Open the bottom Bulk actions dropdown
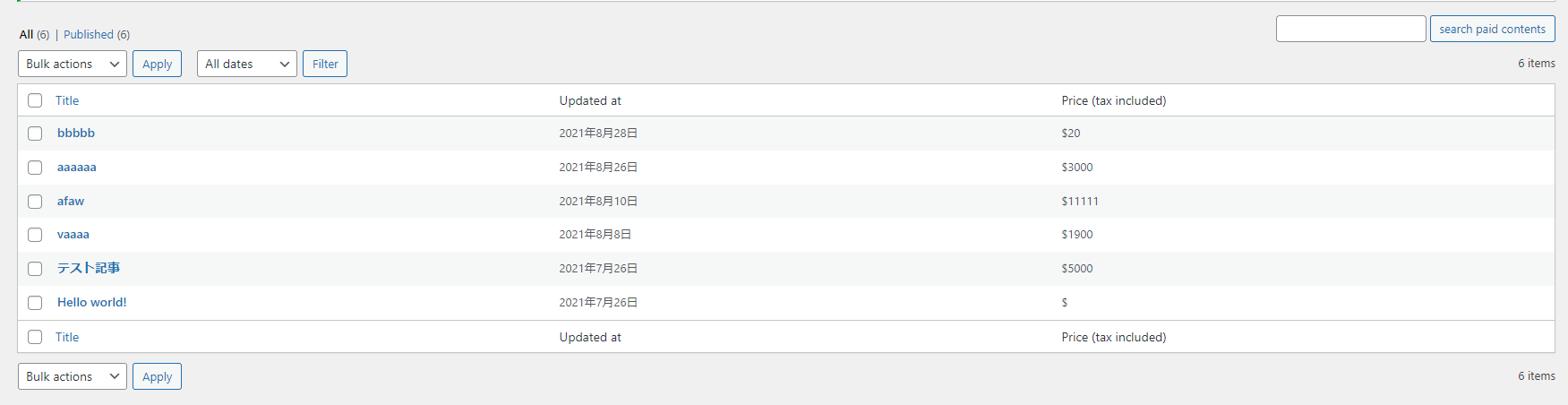Viewport: 1568px width, 405px height. click(73, 376)
